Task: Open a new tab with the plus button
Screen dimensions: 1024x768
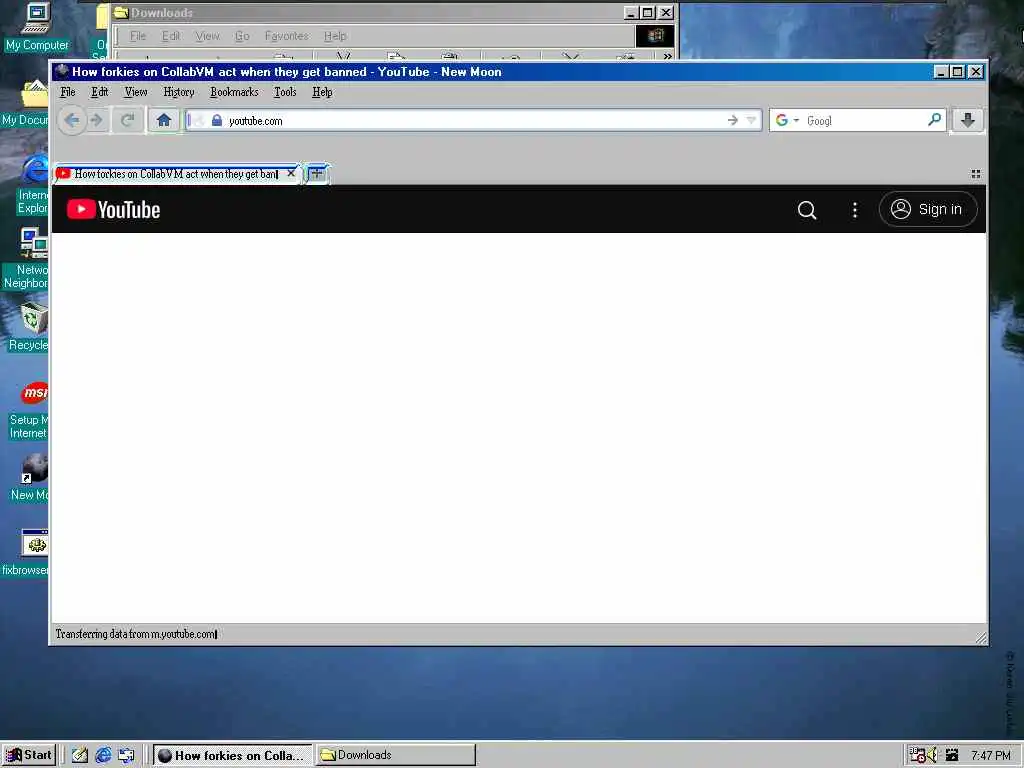Action: (317, 174)
